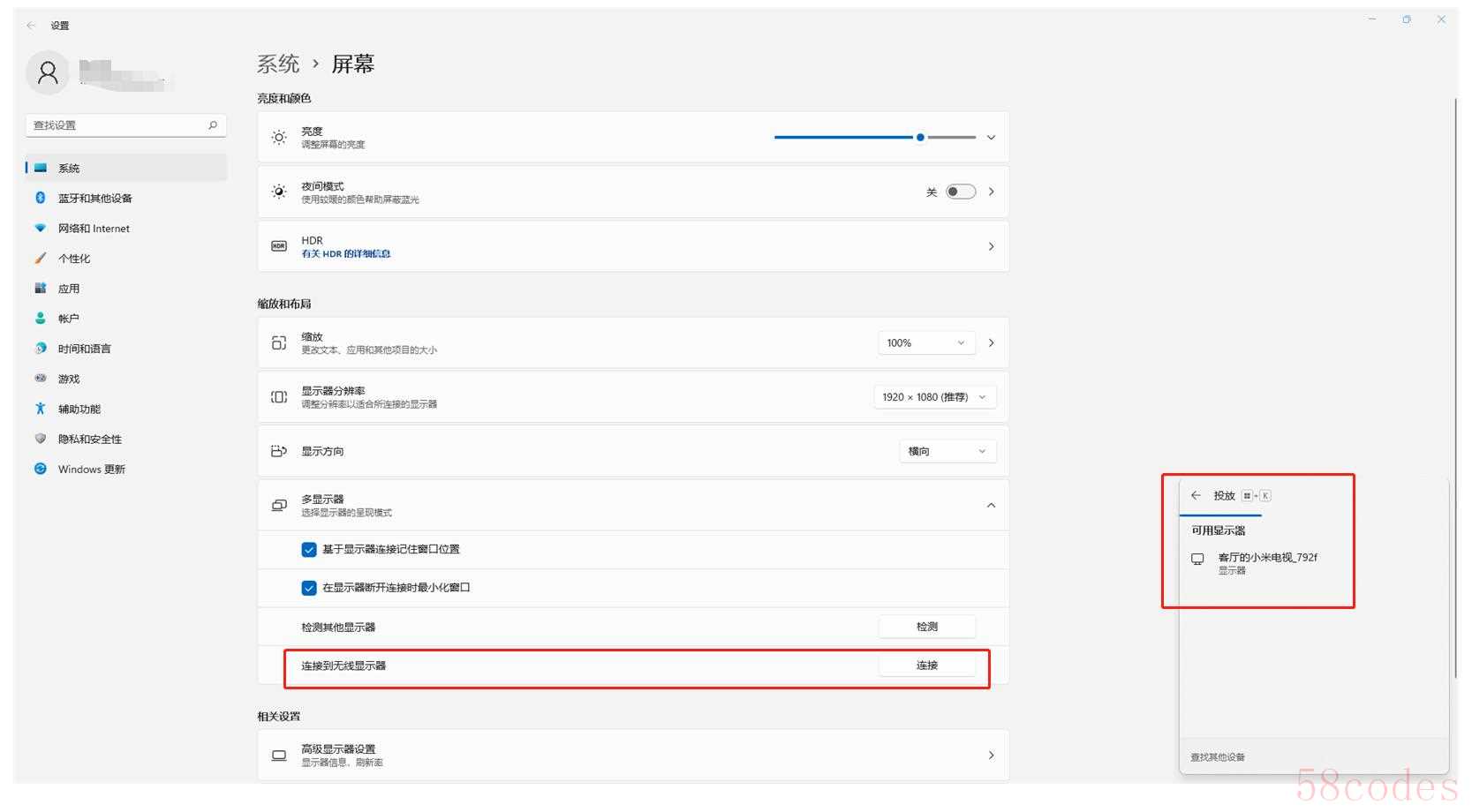The width and height of the screenshot is (1472, 812).
Task: Click the Bluetooth icon in sidebar
Action: (41, 198)
